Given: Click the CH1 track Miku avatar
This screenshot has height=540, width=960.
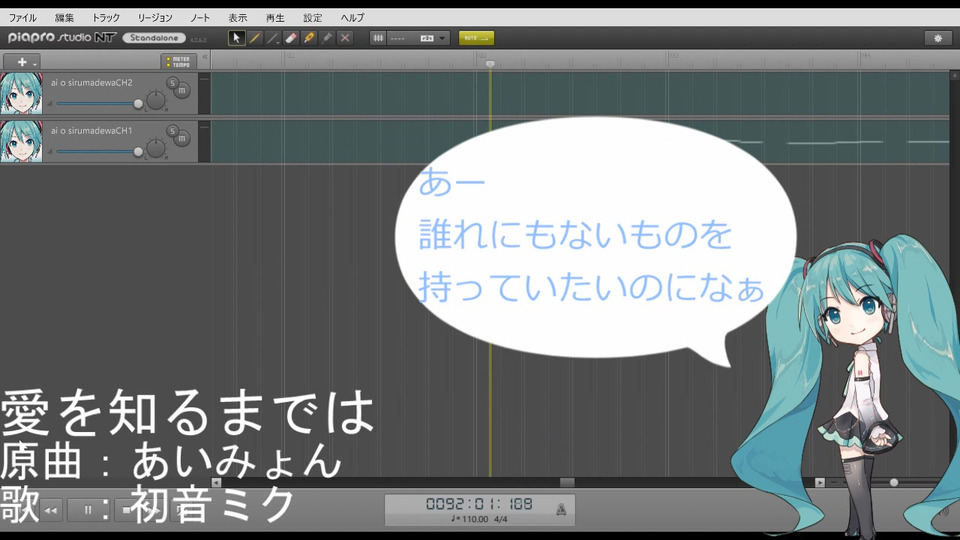Looking at the screenshot, I should point(21,141).
